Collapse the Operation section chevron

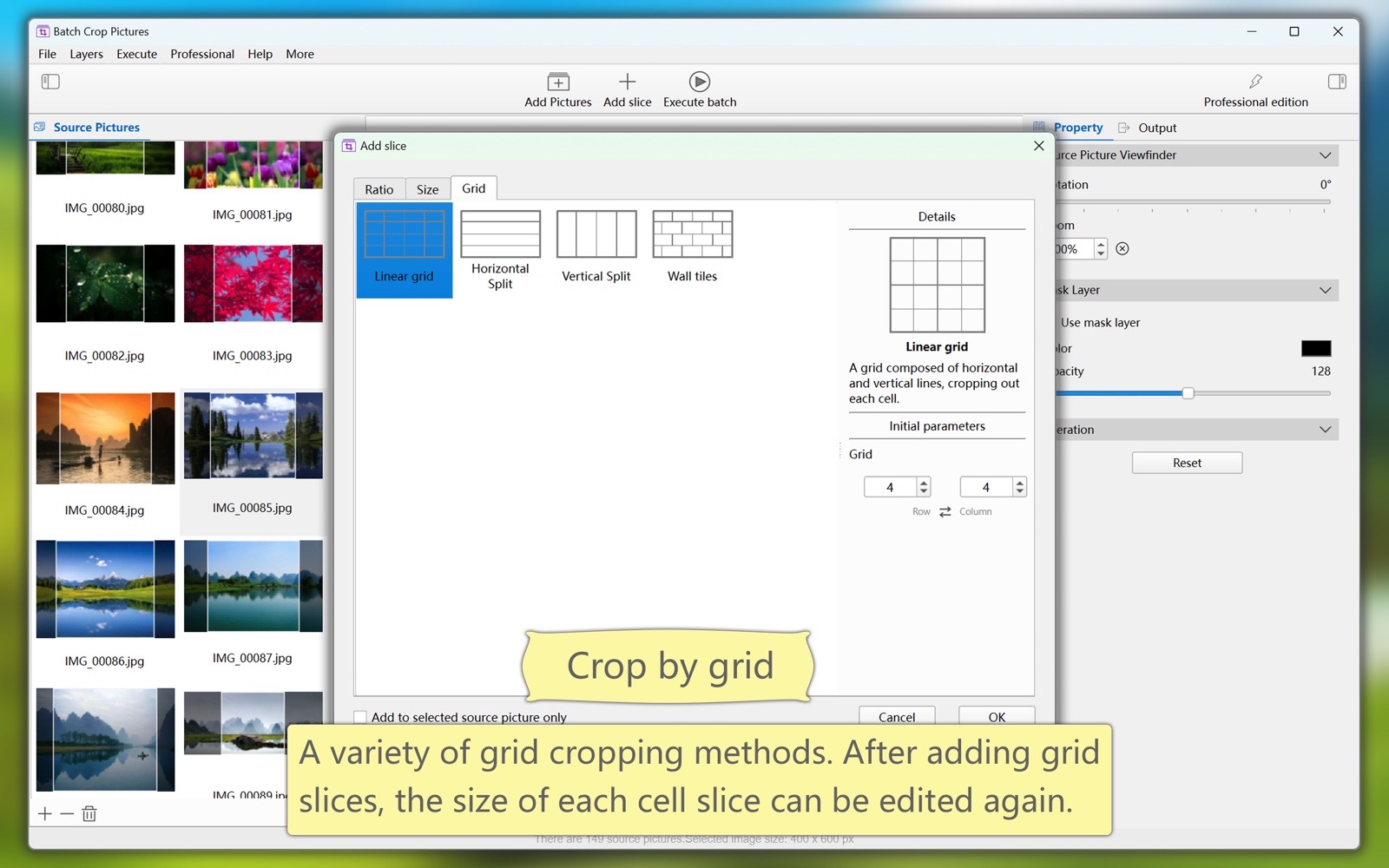pos(1325,430)
